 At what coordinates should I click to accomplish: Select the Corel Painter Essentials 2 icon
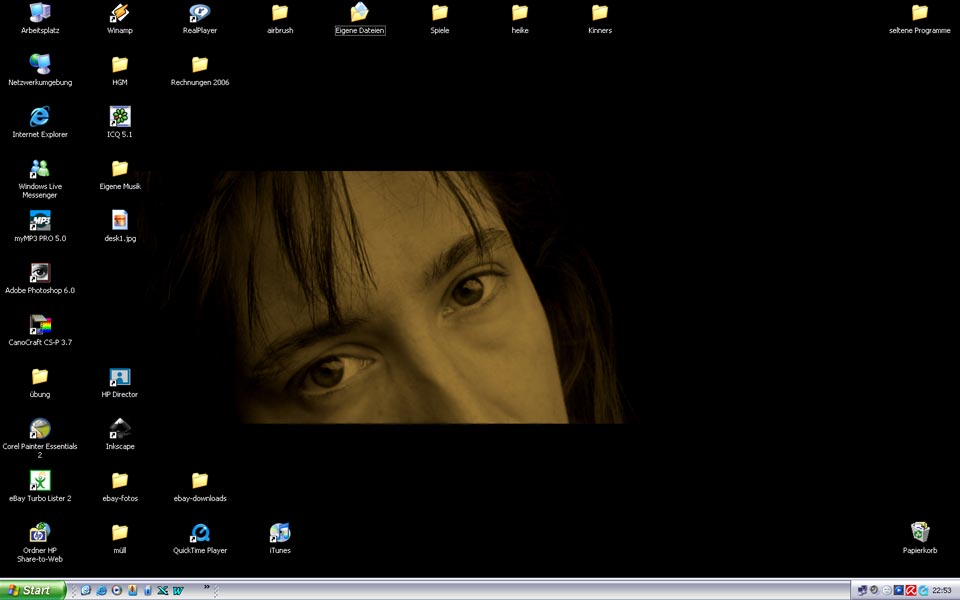(40, 429)
